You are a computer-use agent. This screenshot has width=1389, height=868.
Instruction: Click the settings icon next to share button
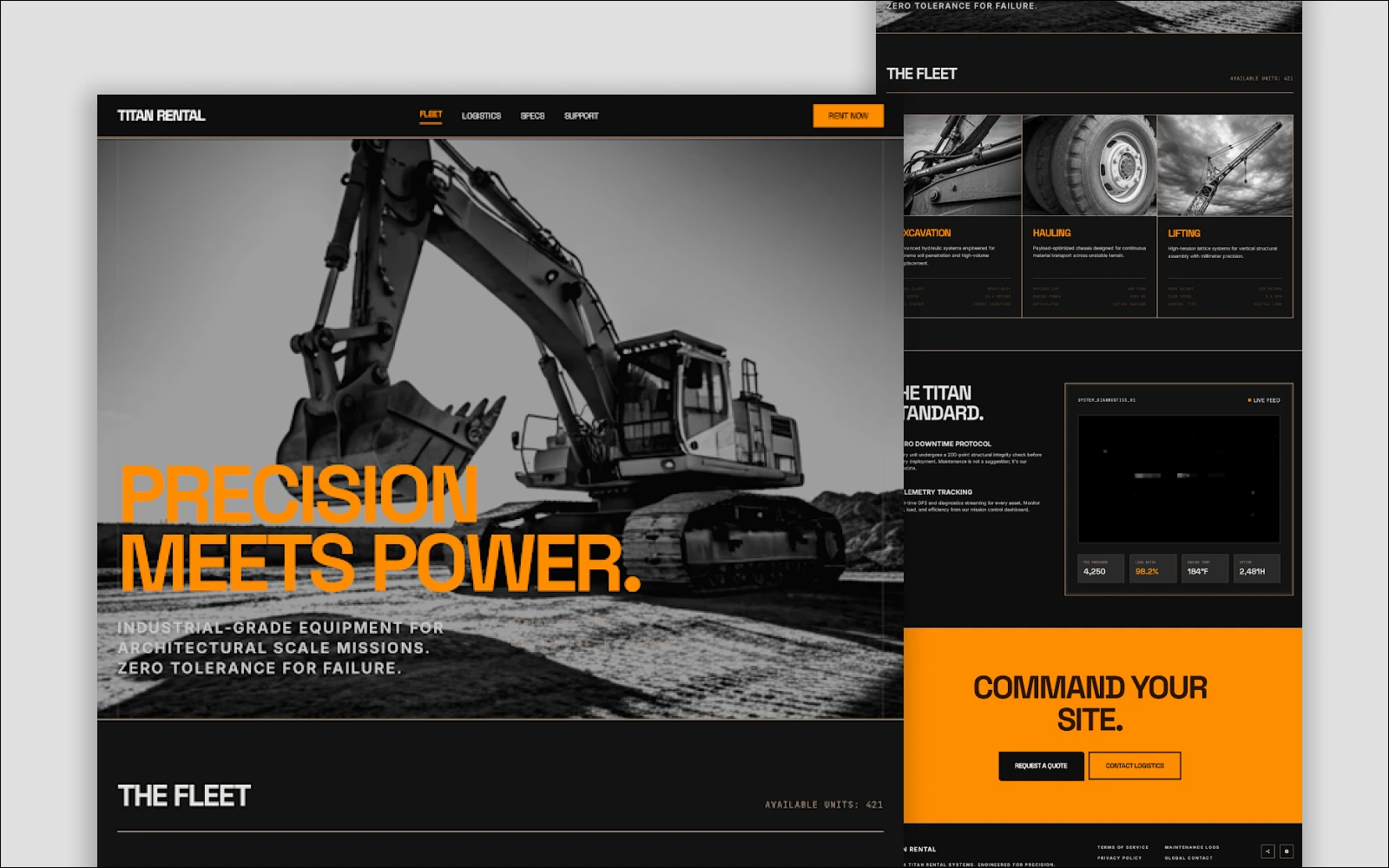click(x=1287, y=852)
